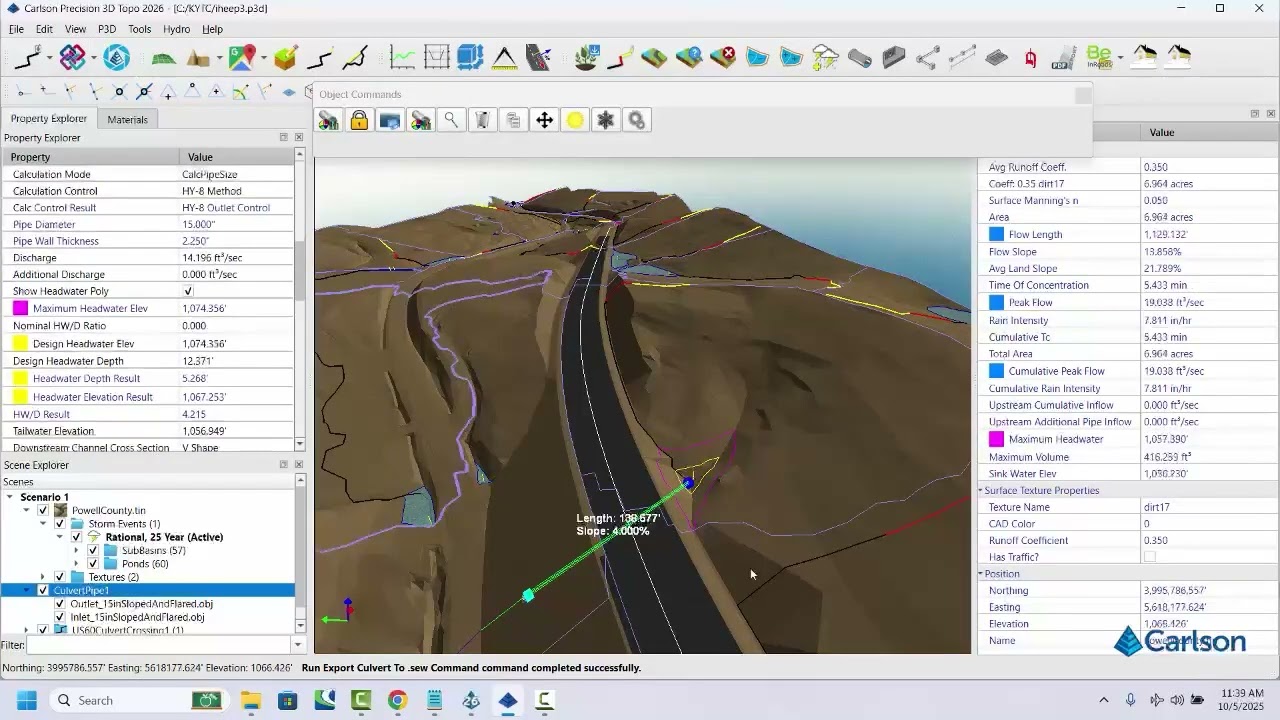Open the View menu
This screenshot has height=720, width=1280.
[75, 29]
